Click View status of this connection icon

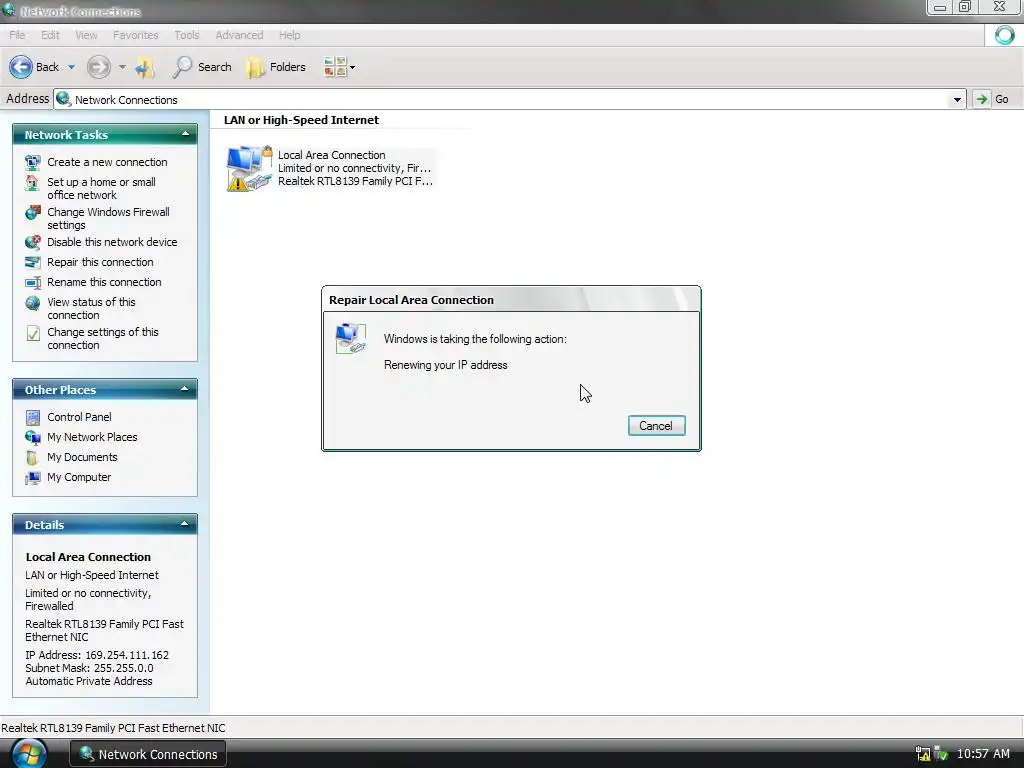[33, 303]
